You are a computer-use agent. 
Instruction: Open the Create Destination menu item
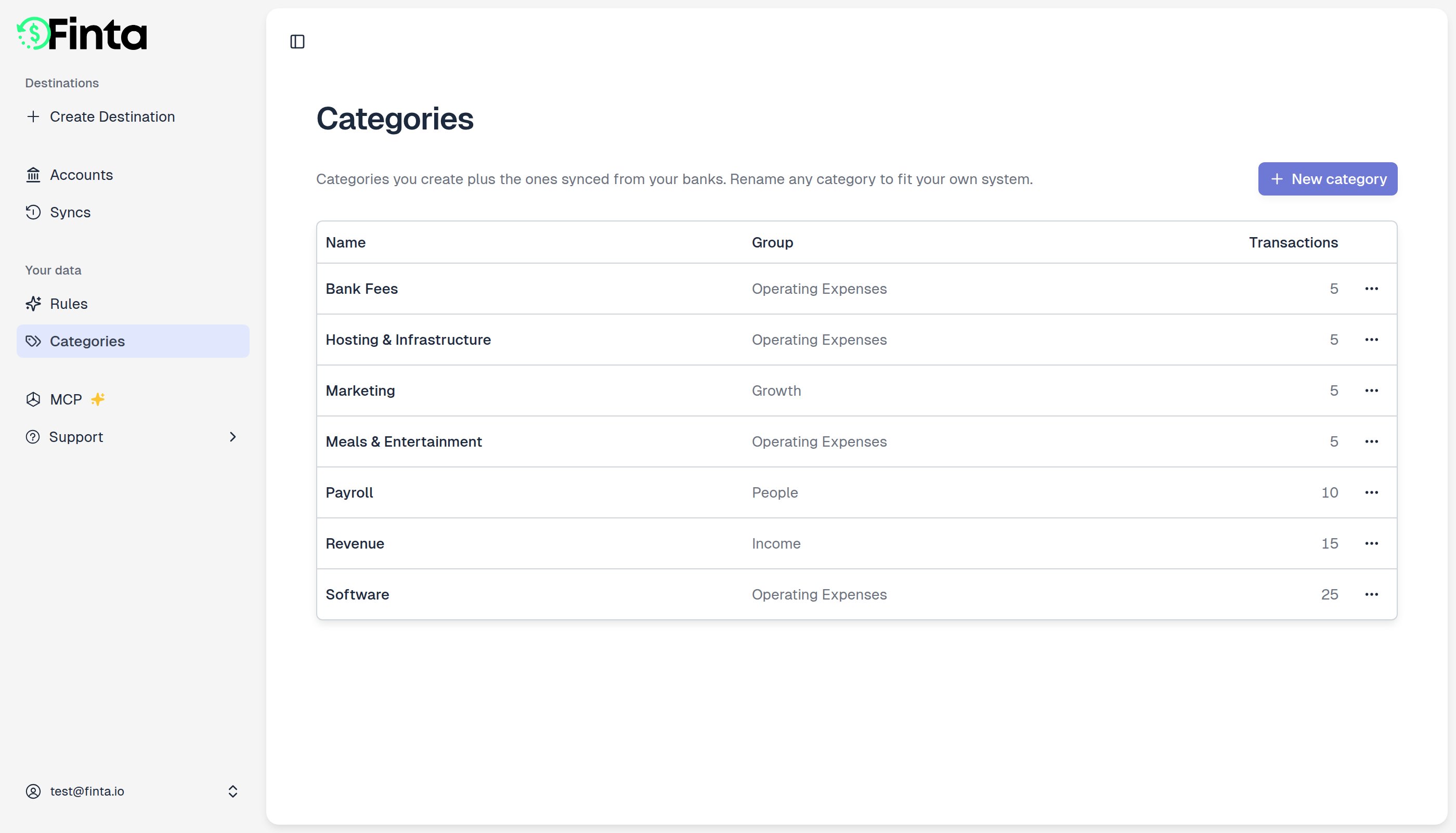point(133,116)
